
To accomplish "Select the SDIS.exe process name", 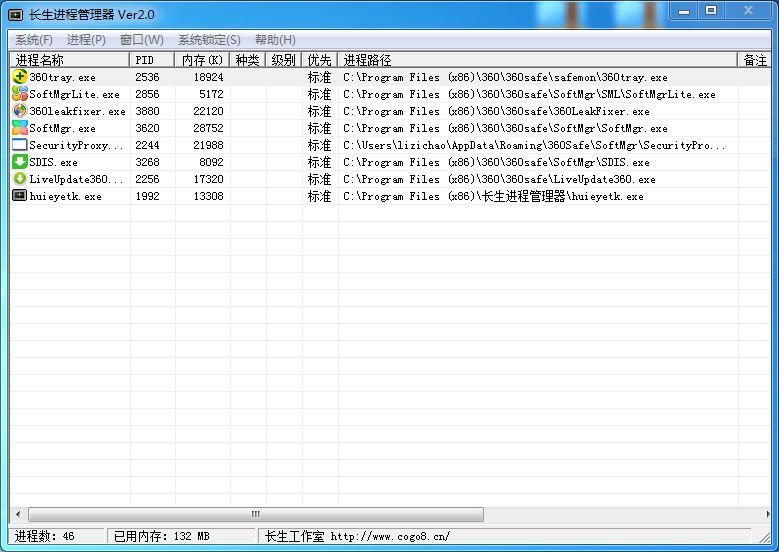I will coord(54,162).
